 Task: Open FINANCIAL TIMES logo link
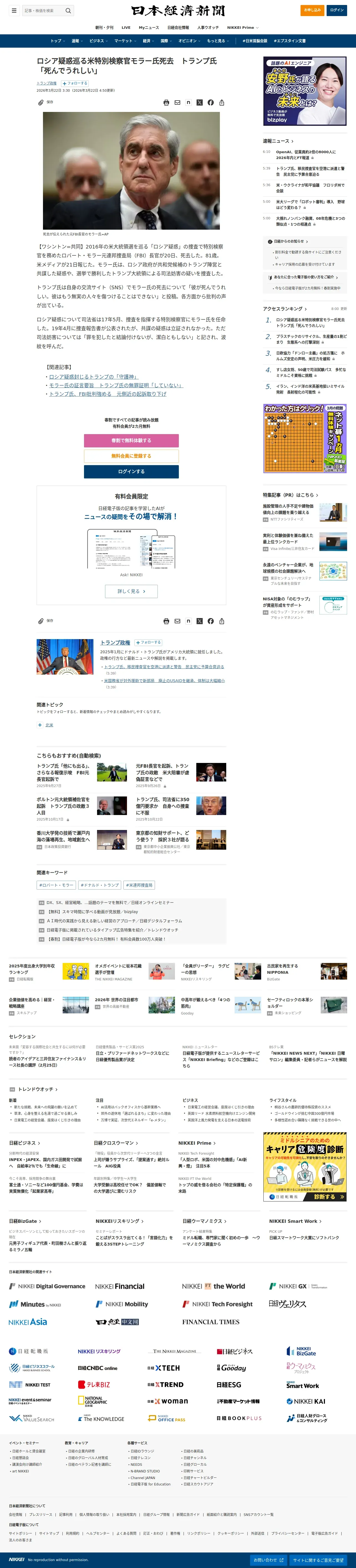pyautogui.click(x=212, y=1322)
